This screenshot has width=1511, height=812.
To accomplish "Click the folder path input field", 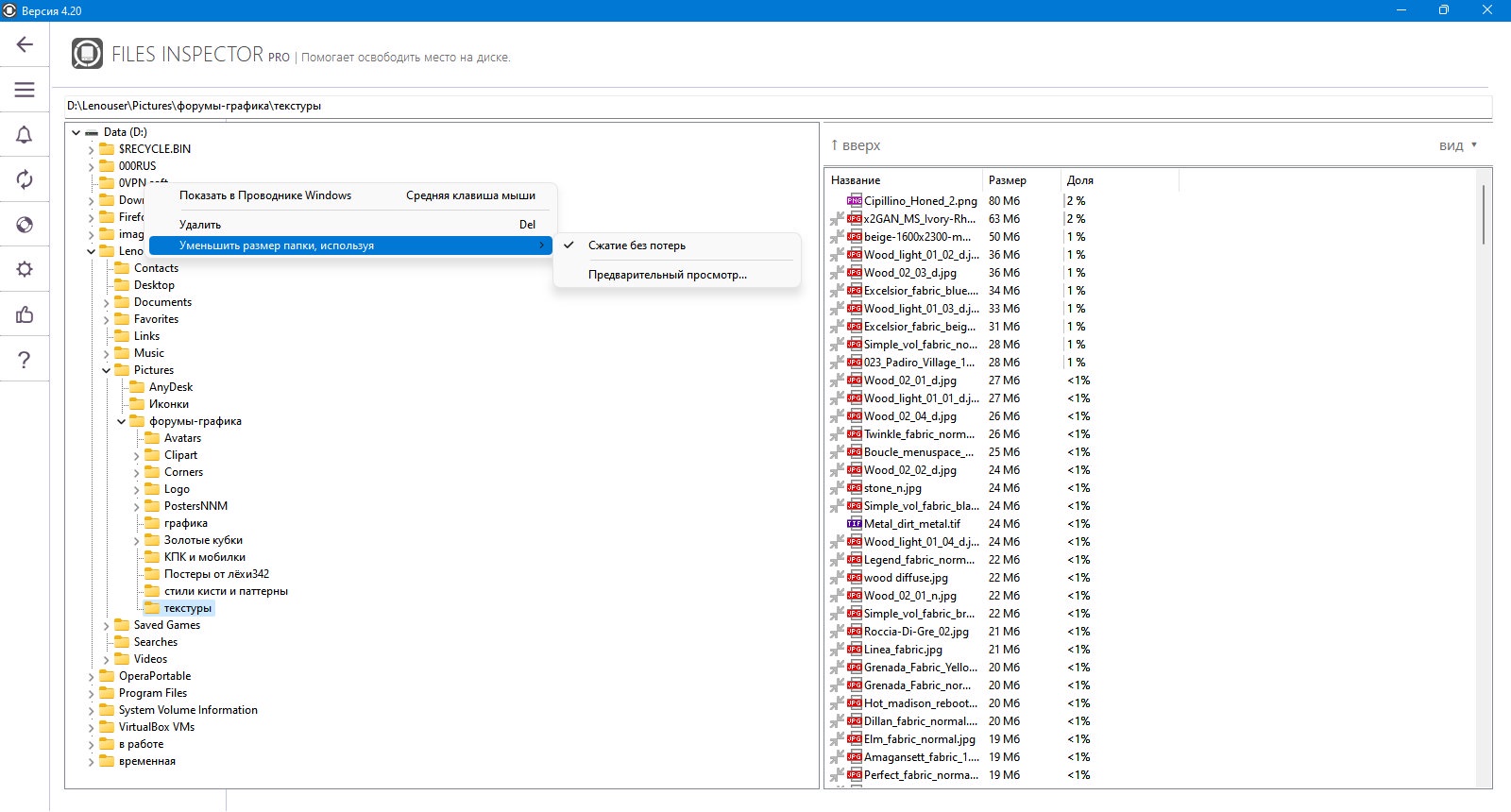I will [778, 106].
